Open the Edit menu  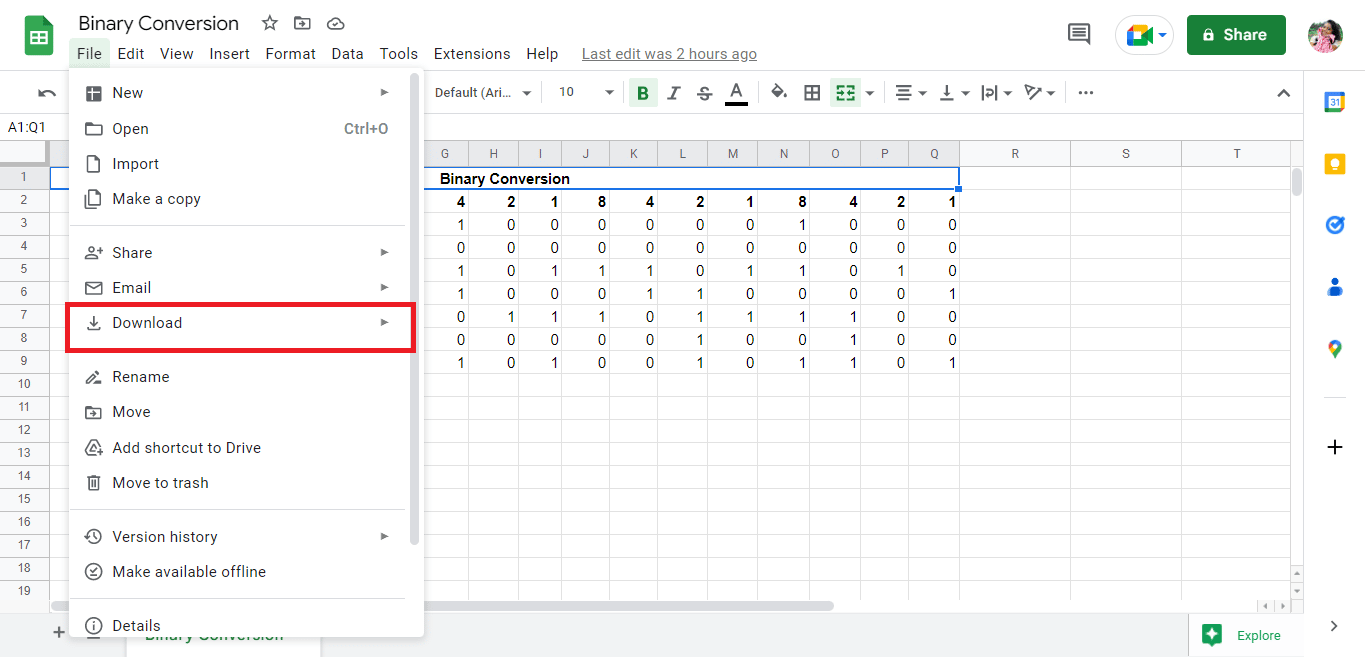point(131,54)
